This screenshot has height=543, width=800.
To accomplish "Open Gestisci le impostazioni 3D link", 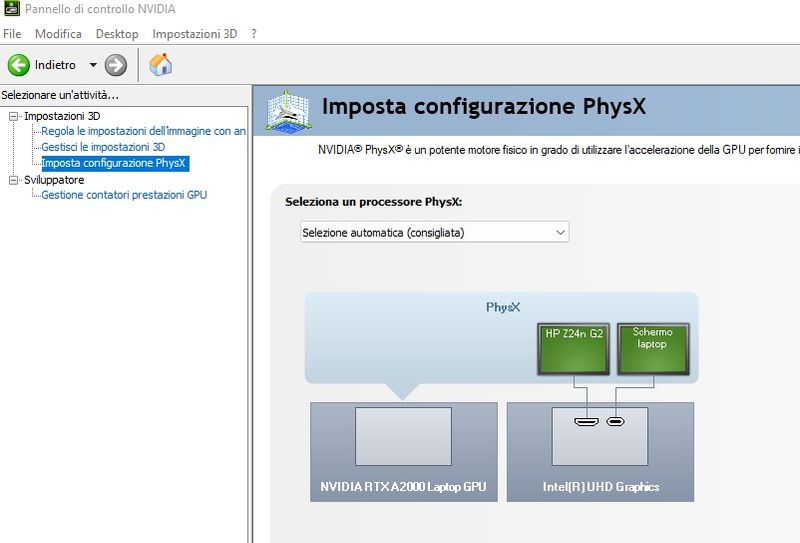I will point(103,147).
